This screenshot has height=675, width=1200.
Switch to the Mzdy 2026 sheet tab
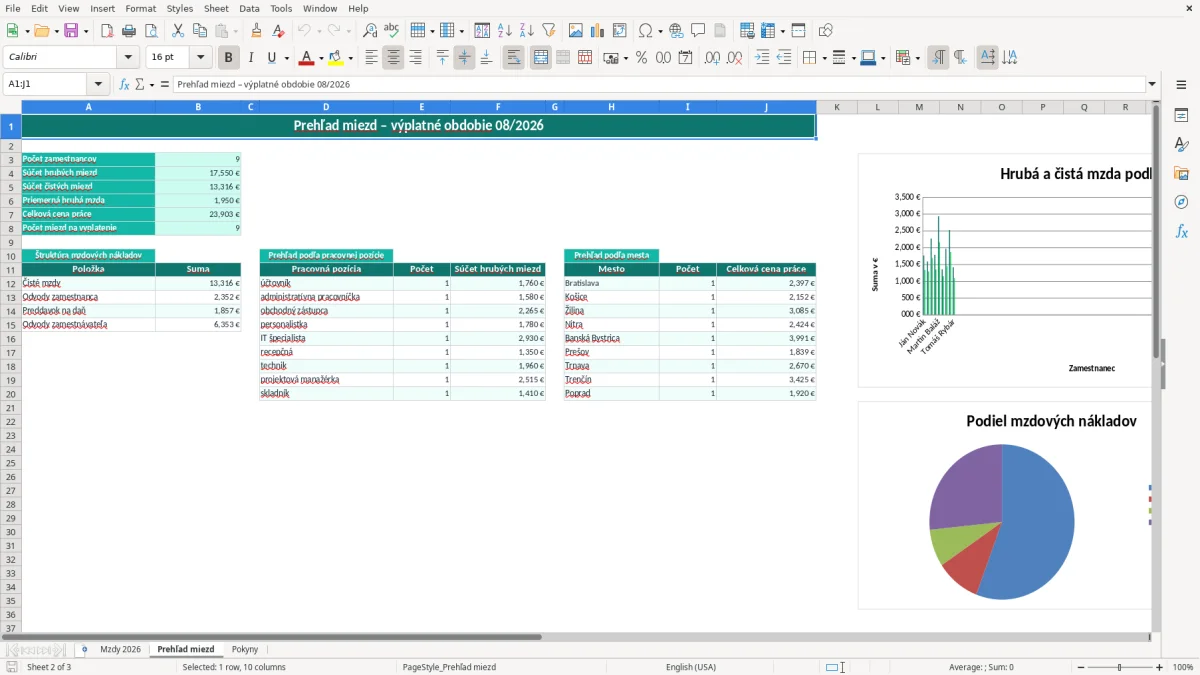pyautogui.click(x=120, y=650)
